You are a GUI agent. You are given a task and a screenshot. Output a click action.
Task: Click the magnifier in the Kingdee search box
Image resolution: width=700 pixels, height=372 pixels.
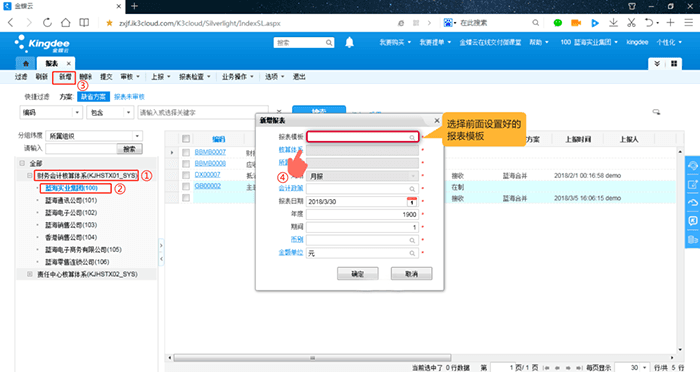[329, 43]
